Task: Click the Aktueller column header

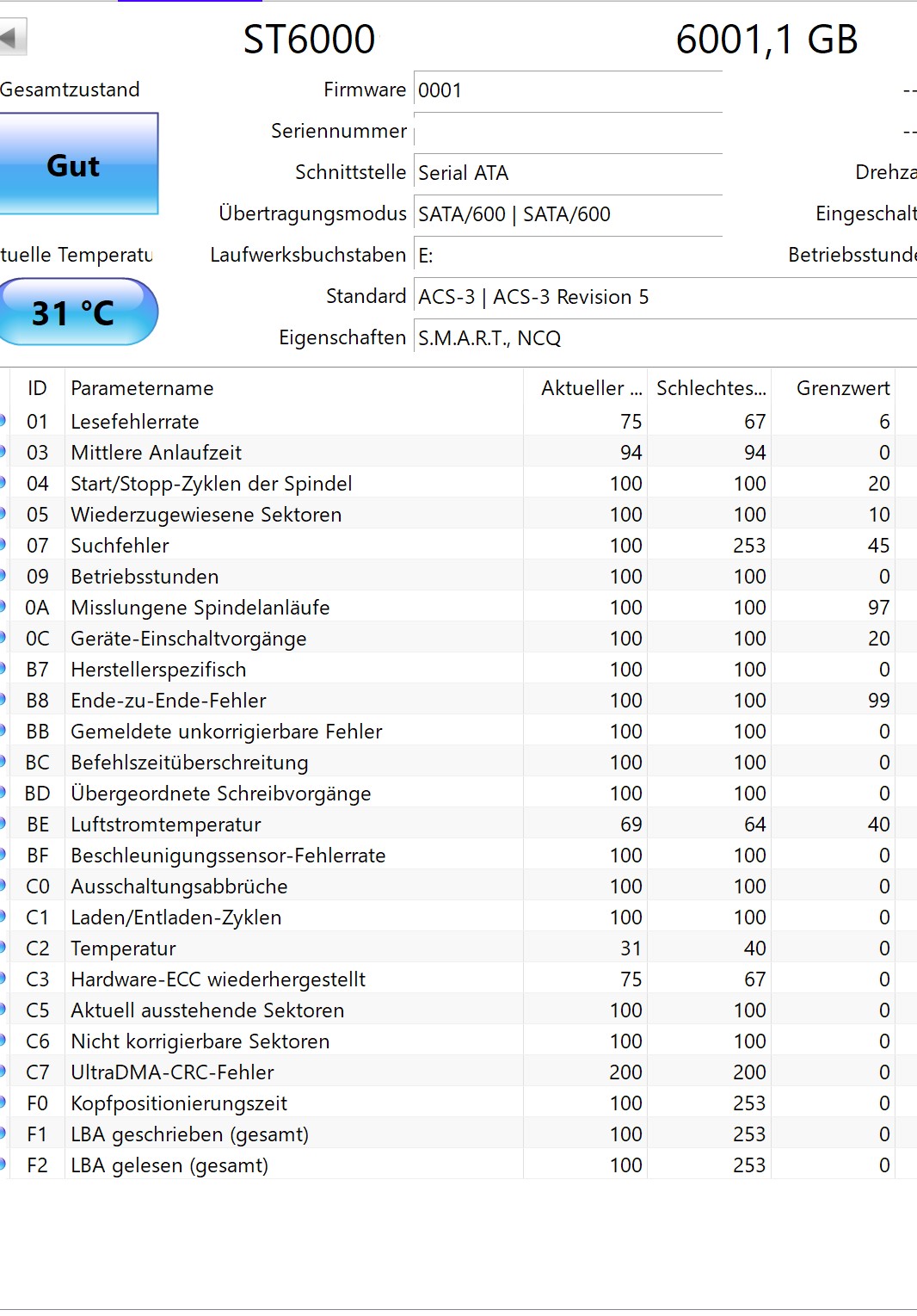Action: point(585,388)
